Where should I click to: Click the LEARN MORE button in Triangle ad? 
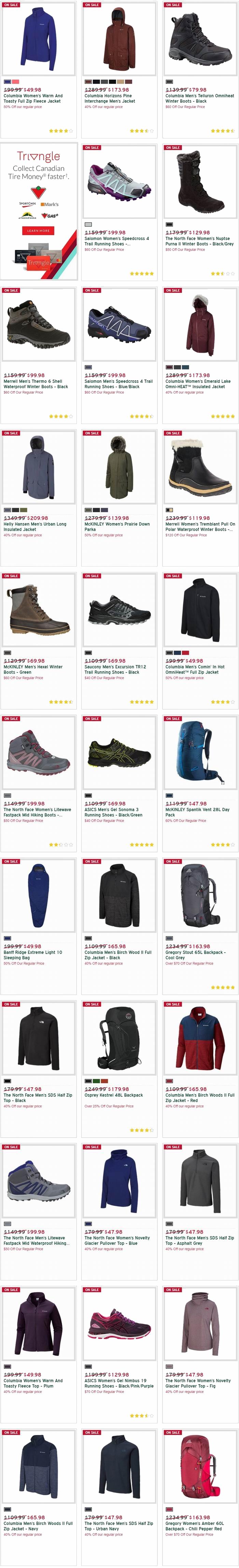(38, 231)
